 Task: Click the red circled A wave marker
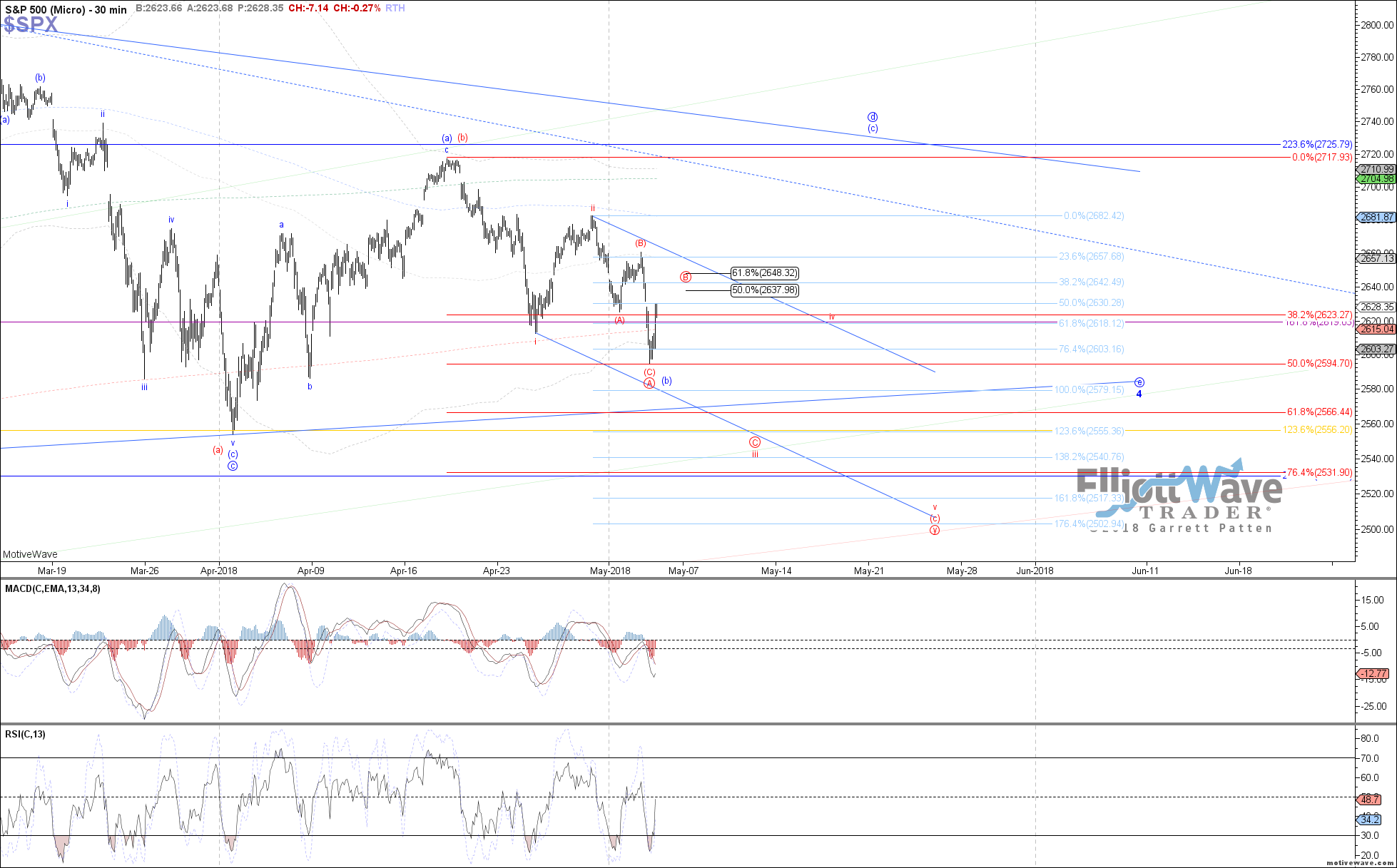pos(649,384)
